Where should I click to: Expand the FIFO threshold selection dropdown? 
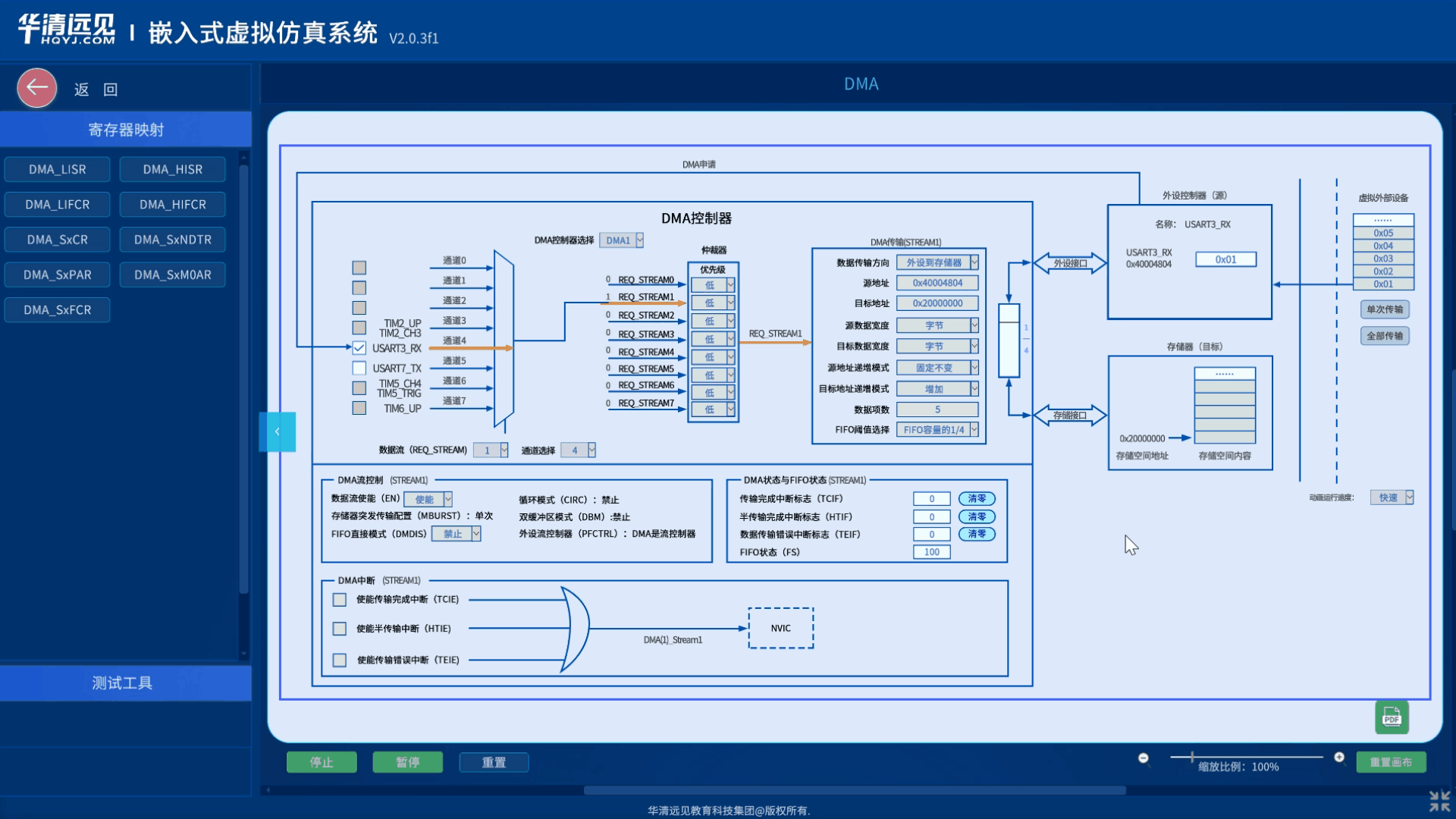tap(937, 430)
